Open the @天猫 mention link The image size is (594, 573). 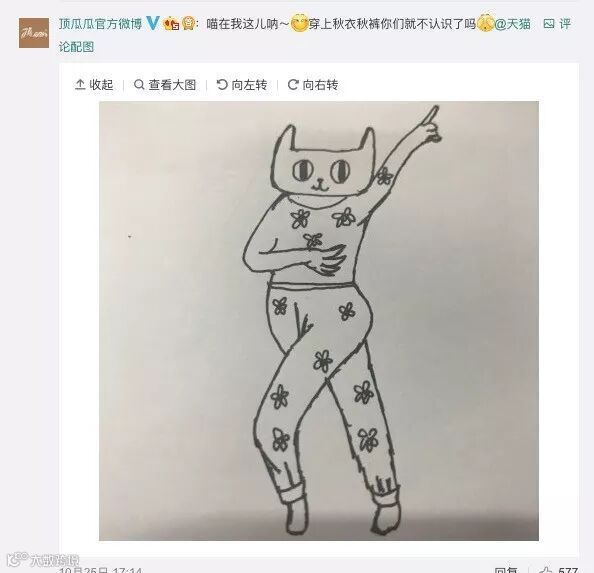513,24
